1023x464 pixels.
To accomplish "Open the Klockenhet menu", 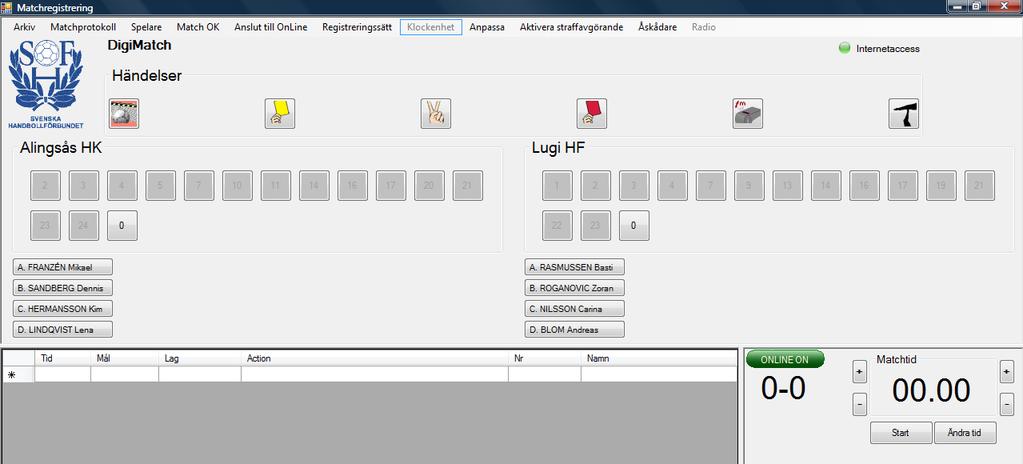I will (x=431, y=27).
